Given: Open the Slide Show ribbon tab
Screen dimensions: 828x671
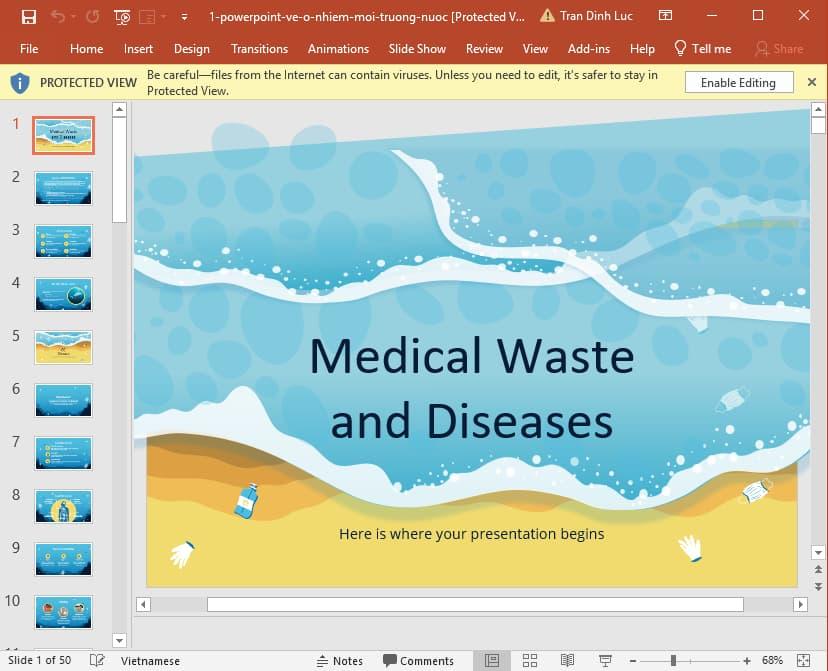Looking at the screenshot, I should pyautogui.click(x=417, y=48).
